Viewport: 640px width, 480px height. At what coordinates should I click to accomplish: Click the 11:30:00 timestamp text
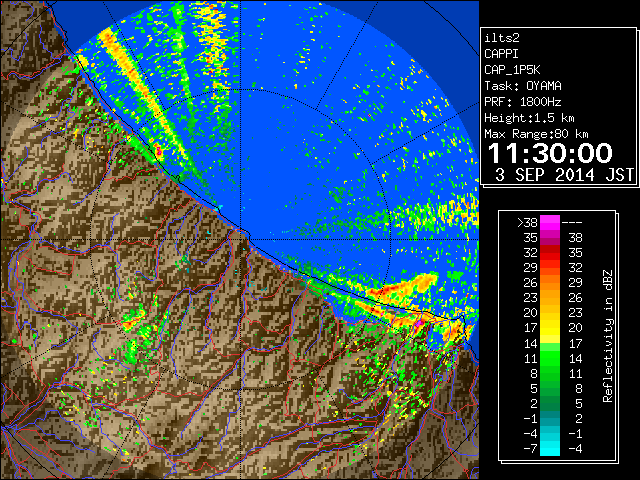550,153
